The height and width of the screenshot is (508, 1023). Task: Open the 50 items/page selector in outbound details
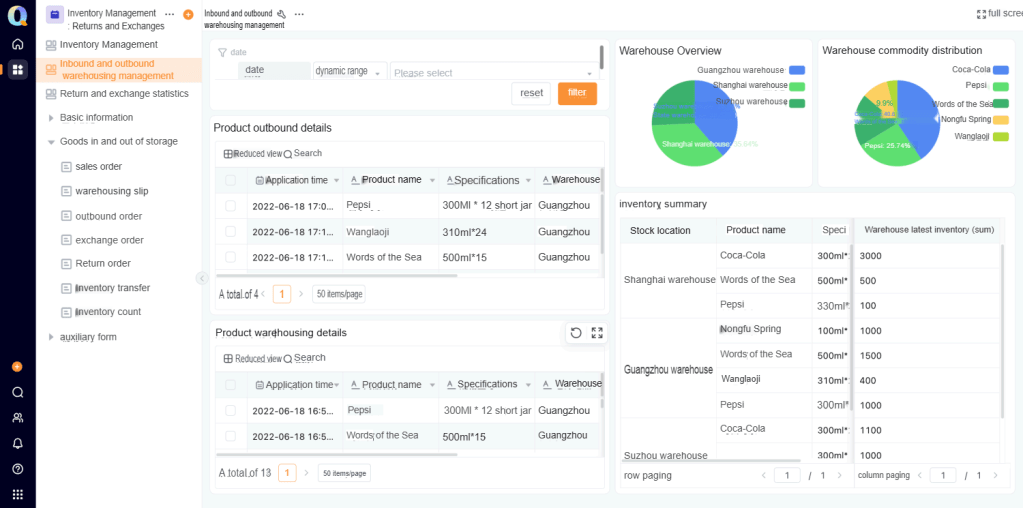(x=340, y=294)
